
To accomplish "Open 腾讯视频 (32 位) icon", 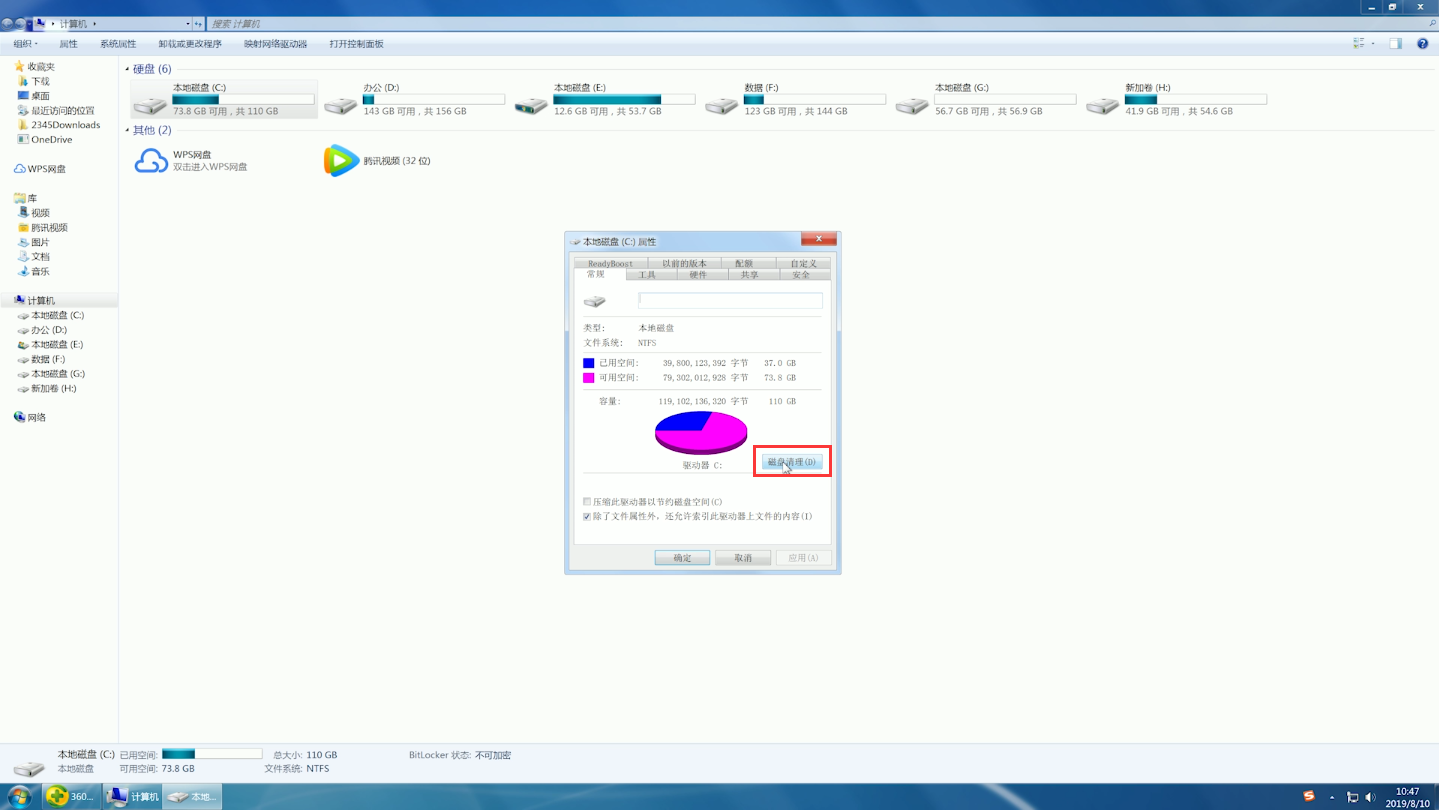I will pyautogui.click(x=341, y=161).
